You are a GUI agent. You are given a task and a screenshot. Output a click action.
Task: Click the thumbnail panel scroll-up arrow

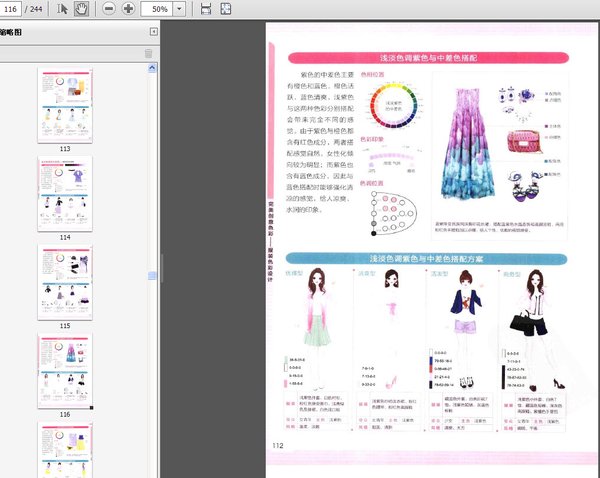click(153, 68)
